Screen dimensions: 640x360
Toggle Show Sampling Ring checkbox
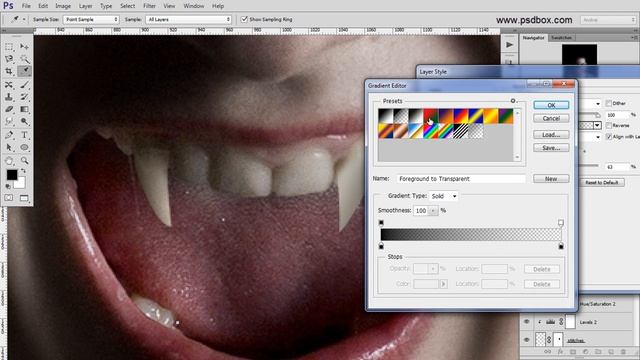tap(244, 19)
